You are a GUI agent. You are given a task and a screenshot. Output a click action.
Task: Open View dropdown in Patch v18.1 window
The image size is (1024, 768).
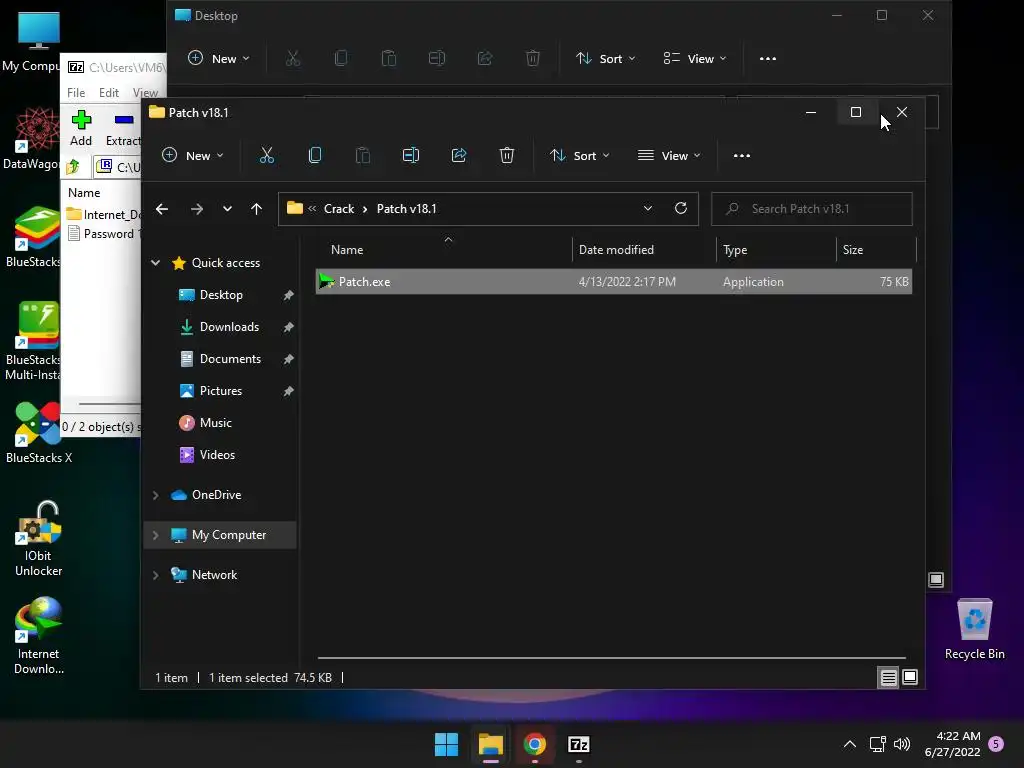(669, 155)
